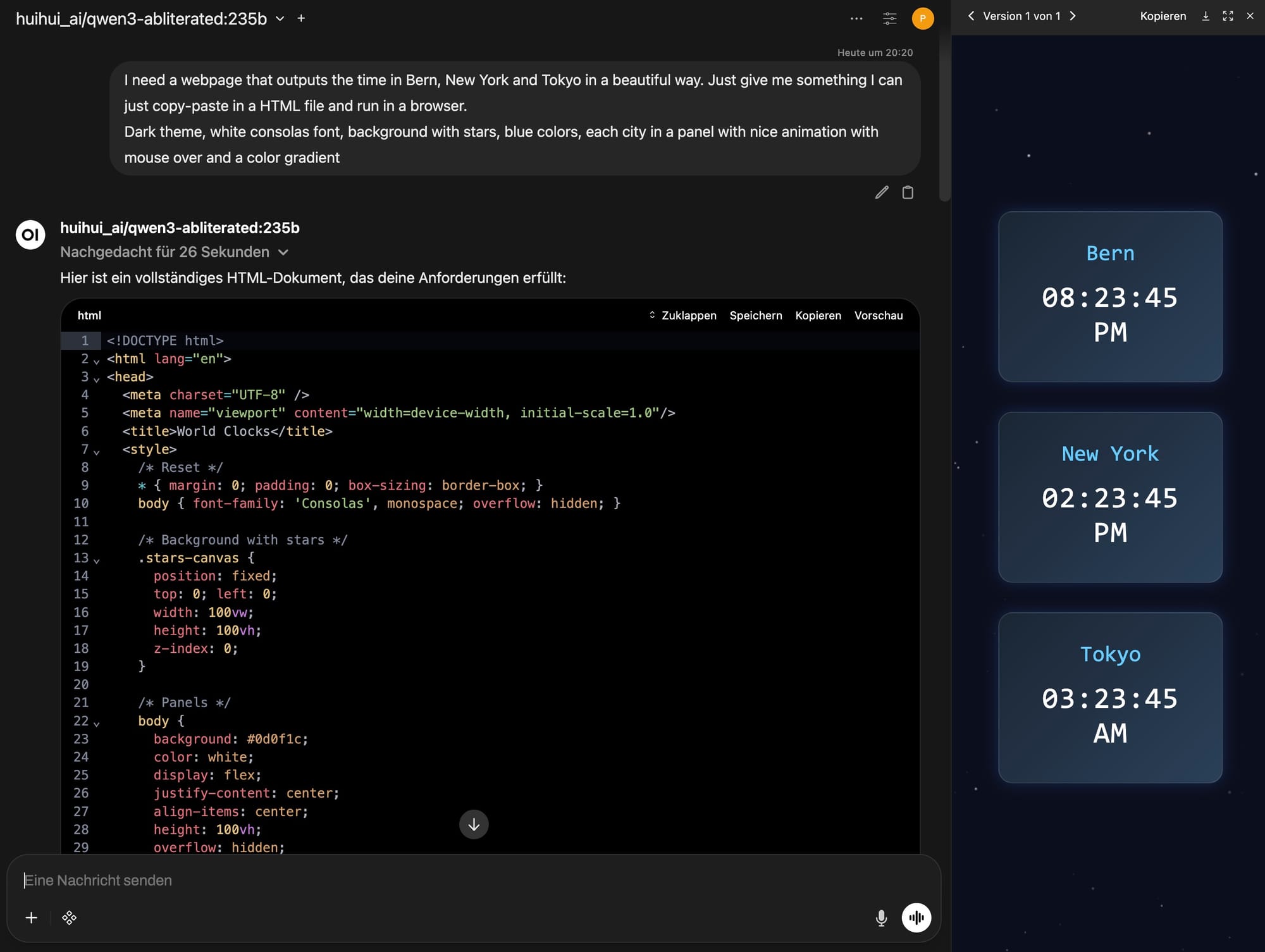The height and width of the screenshot is (952, 1265).
Task: Click Speichern in the code block
Action: coord(756,316)
